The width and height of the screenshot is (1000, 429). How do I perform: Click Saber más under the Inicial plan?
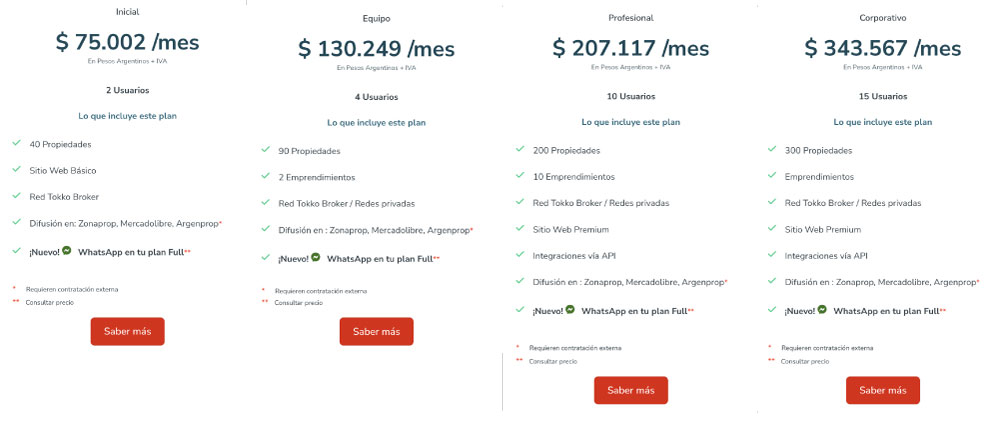[128, 331]
